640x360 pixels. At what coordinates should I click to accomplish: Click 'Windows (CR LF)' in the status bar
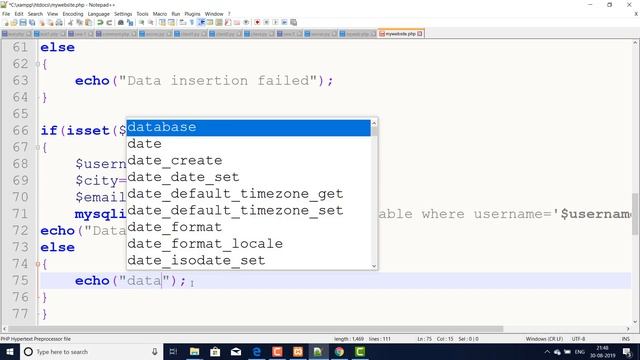point(544,339)
